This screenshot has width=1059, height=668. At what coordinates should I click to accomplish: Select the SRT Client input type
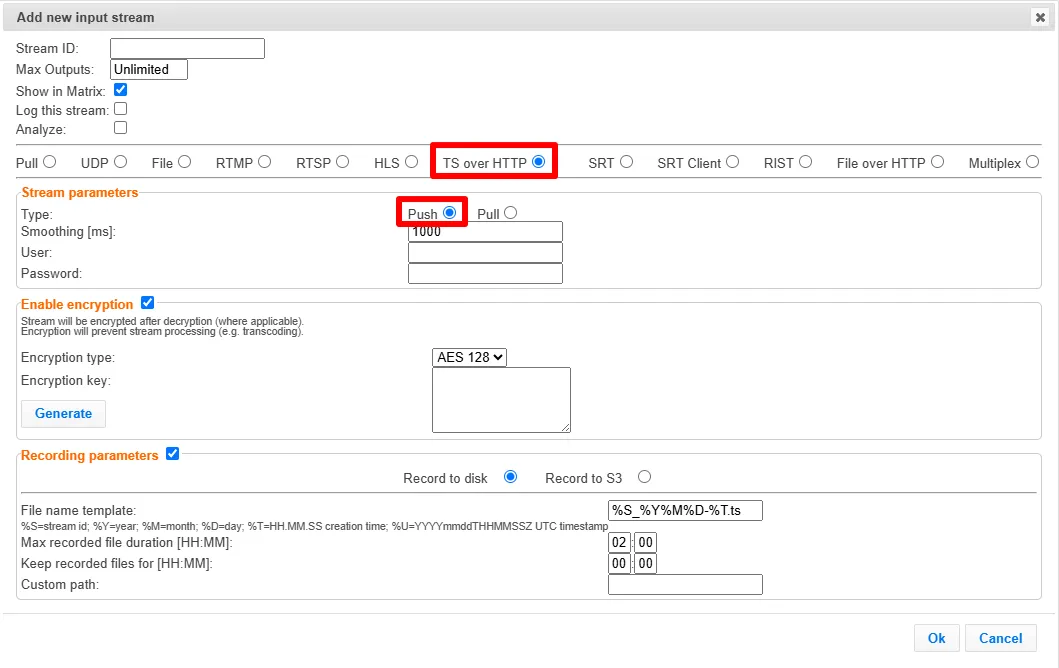coord(732,162)
